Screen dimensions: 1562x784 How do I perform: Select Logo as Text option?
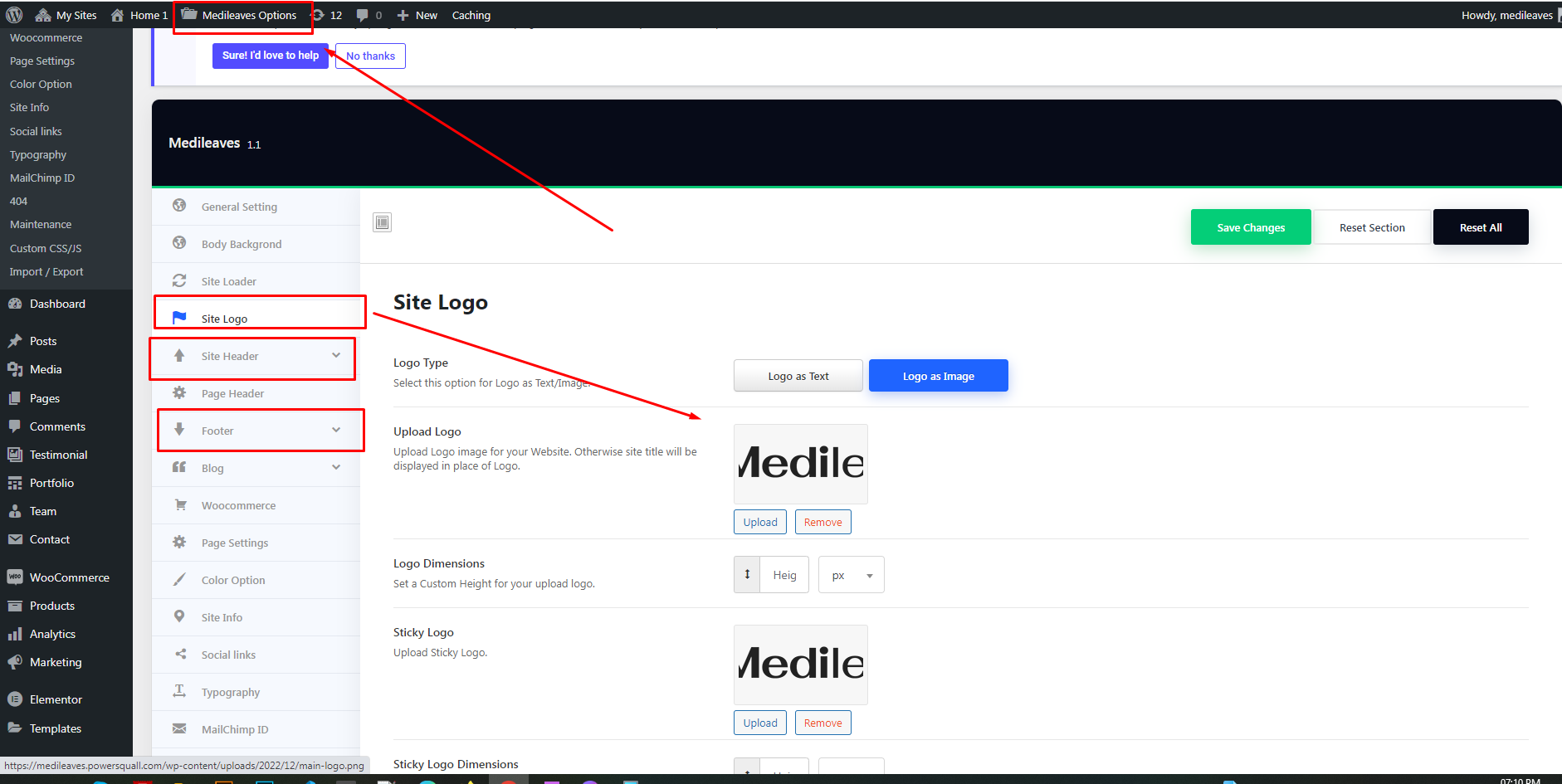point(798,376)
